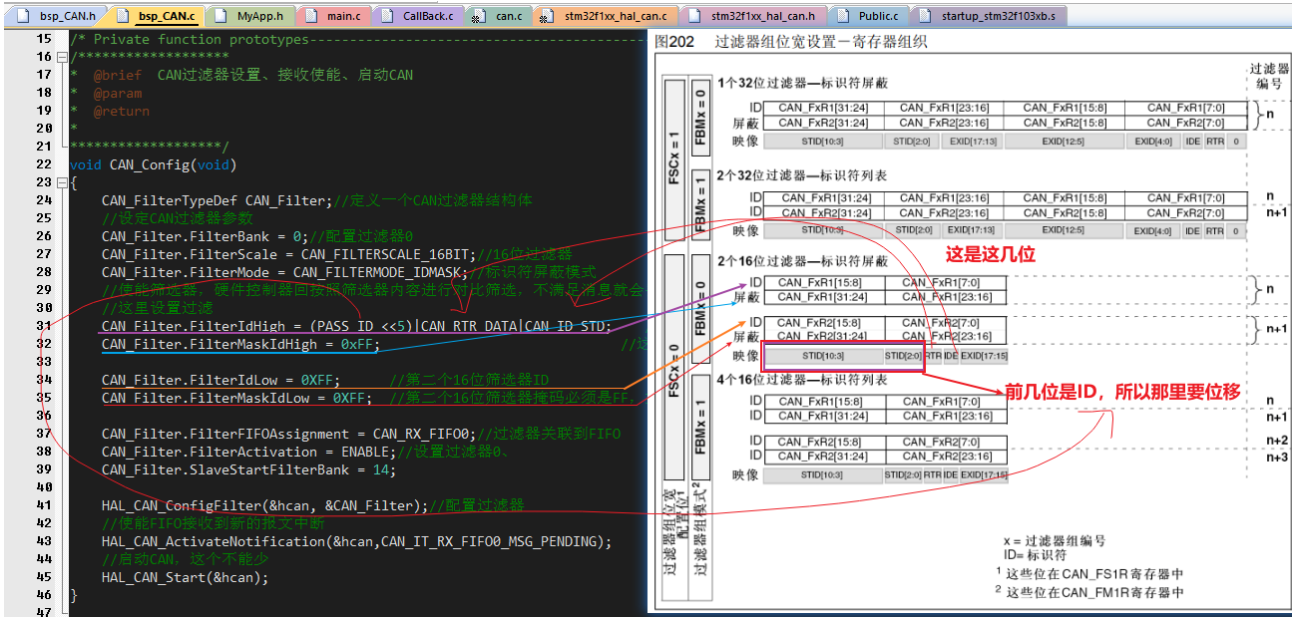The width and height of the screenshot is (1300, 618).
Task: Click the 'HAL_CAN_ActivateNotification' call line
Action: pyautogui.click(x=355, y=543)
